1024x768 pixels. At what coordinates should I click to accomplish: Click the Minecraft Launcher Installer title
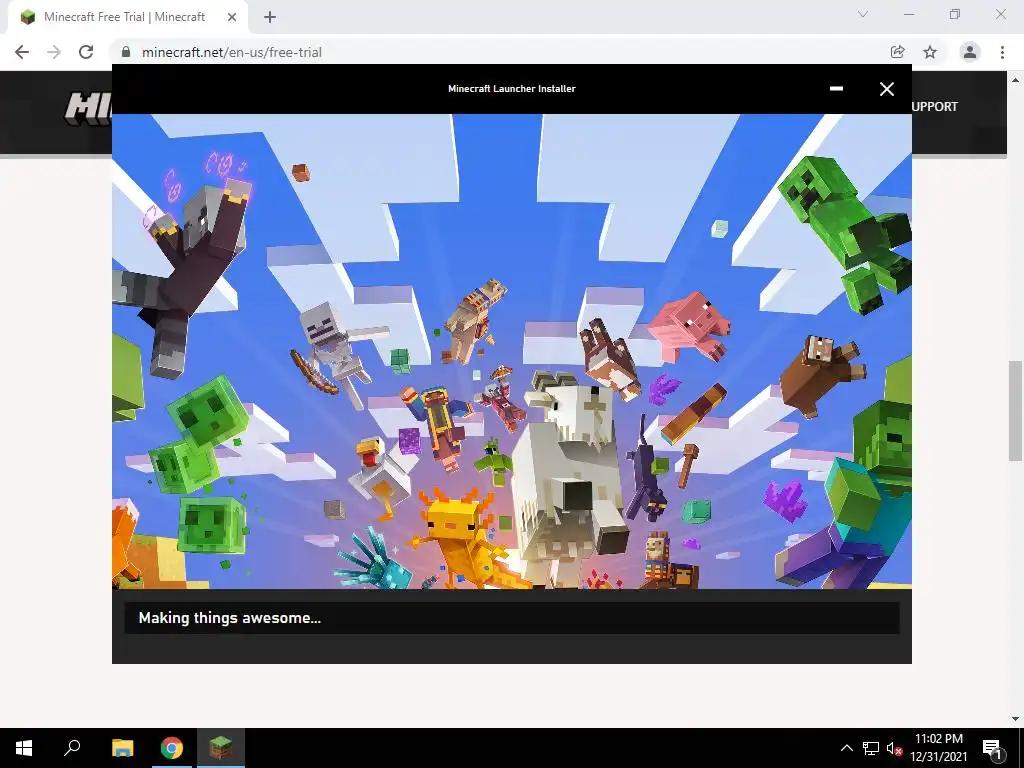[x=512, y=89]
